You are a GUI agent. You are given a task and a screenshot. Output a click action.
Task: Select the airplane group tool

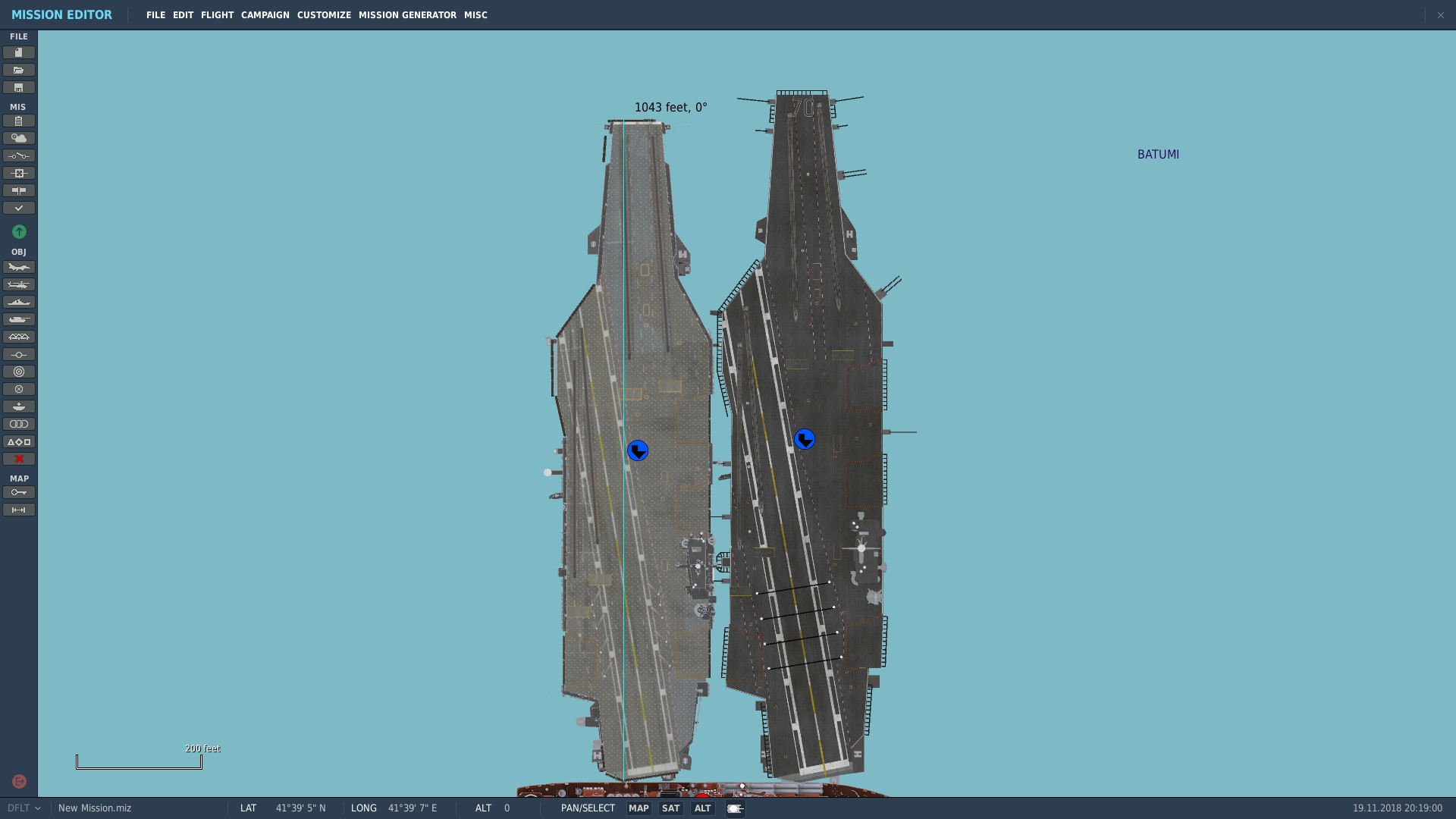click(x=19, y=267)
